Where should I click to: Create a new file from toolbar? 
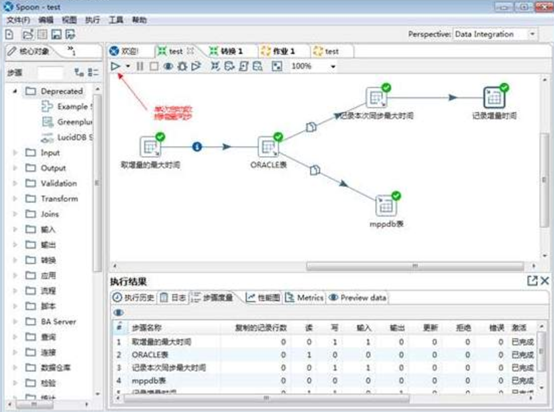[10, 34]
